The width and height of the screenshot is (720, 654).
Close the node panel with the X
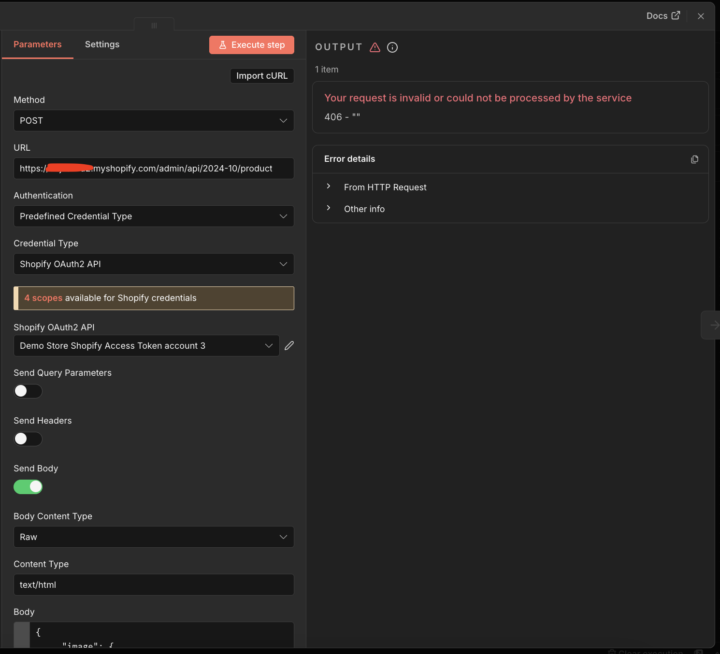[x=701, y=16]
